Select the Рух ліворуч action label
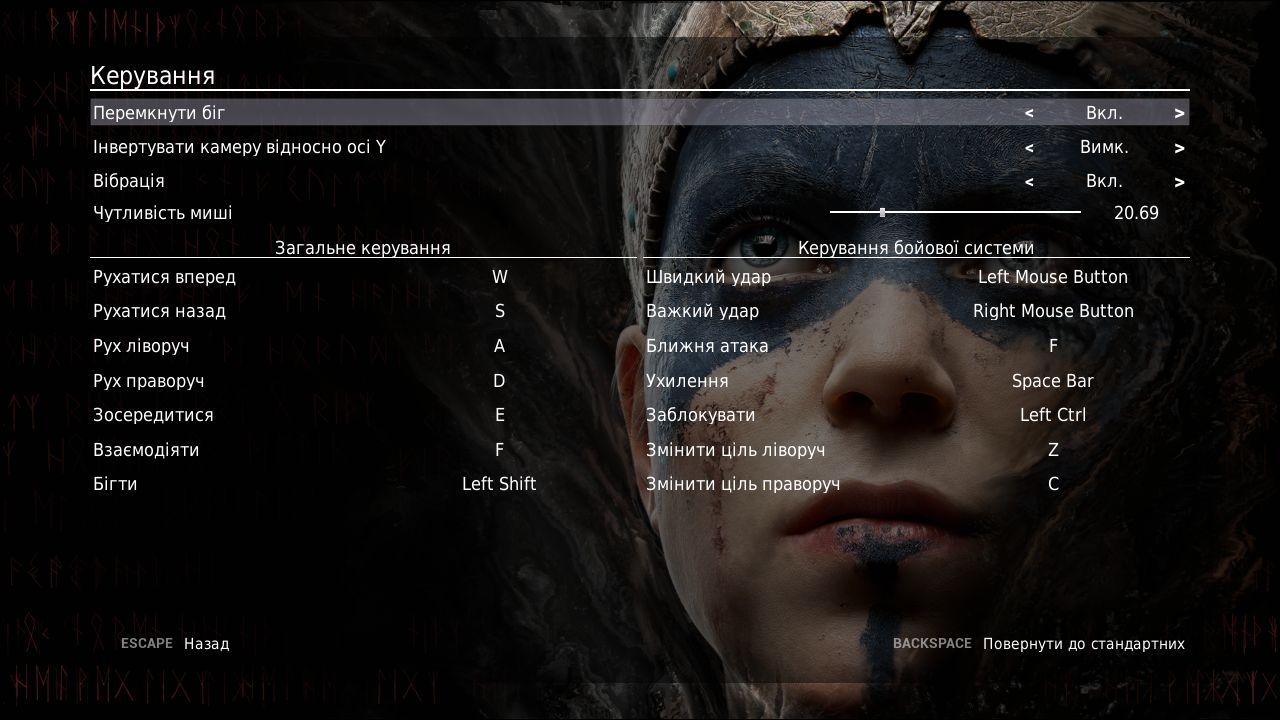Screen dimensions: 1280x720 tap(141, 346)
